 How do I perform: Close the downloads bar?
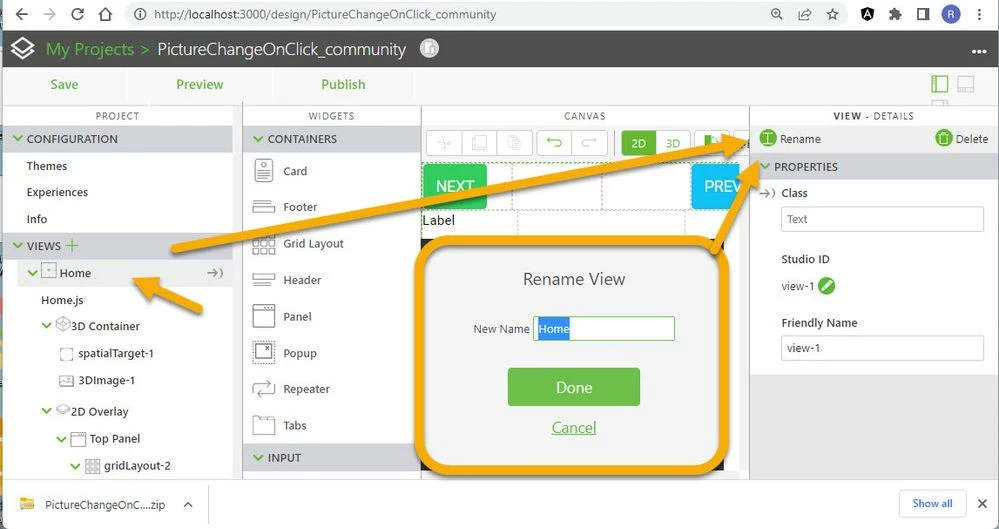(982, 504)
